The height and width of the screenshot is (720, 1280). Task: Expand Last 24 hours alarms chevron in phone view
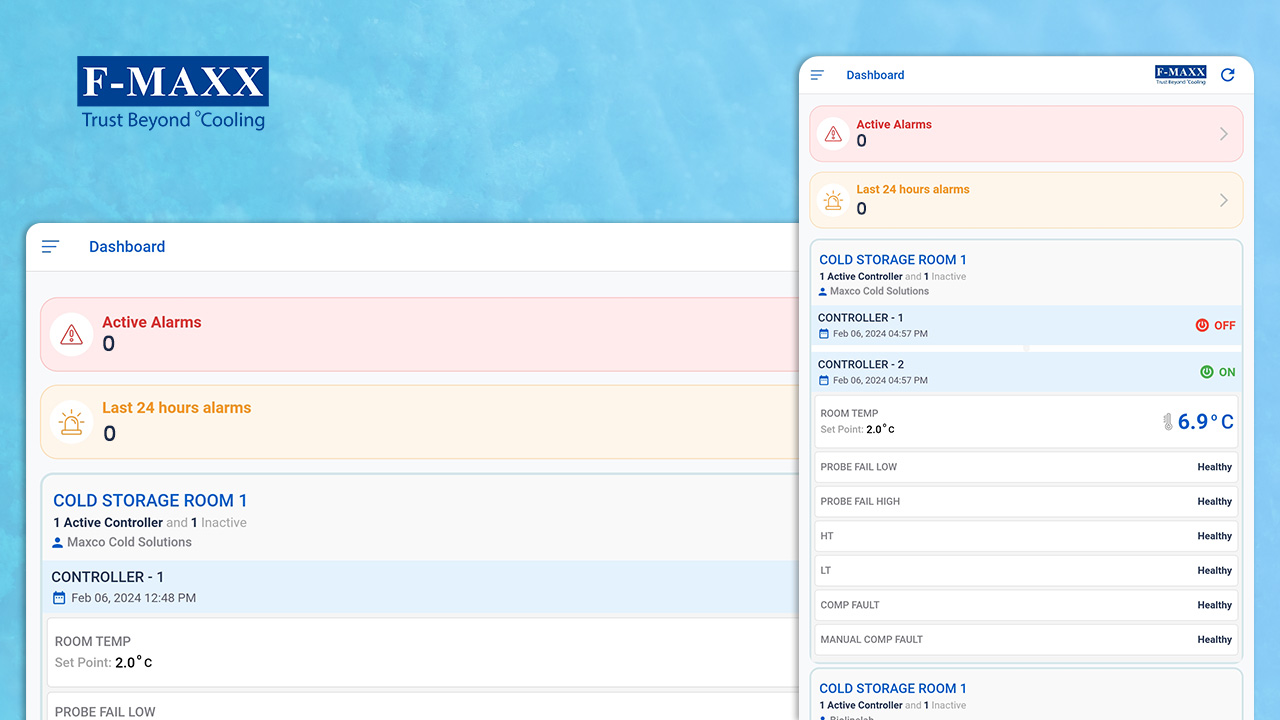1224,200
